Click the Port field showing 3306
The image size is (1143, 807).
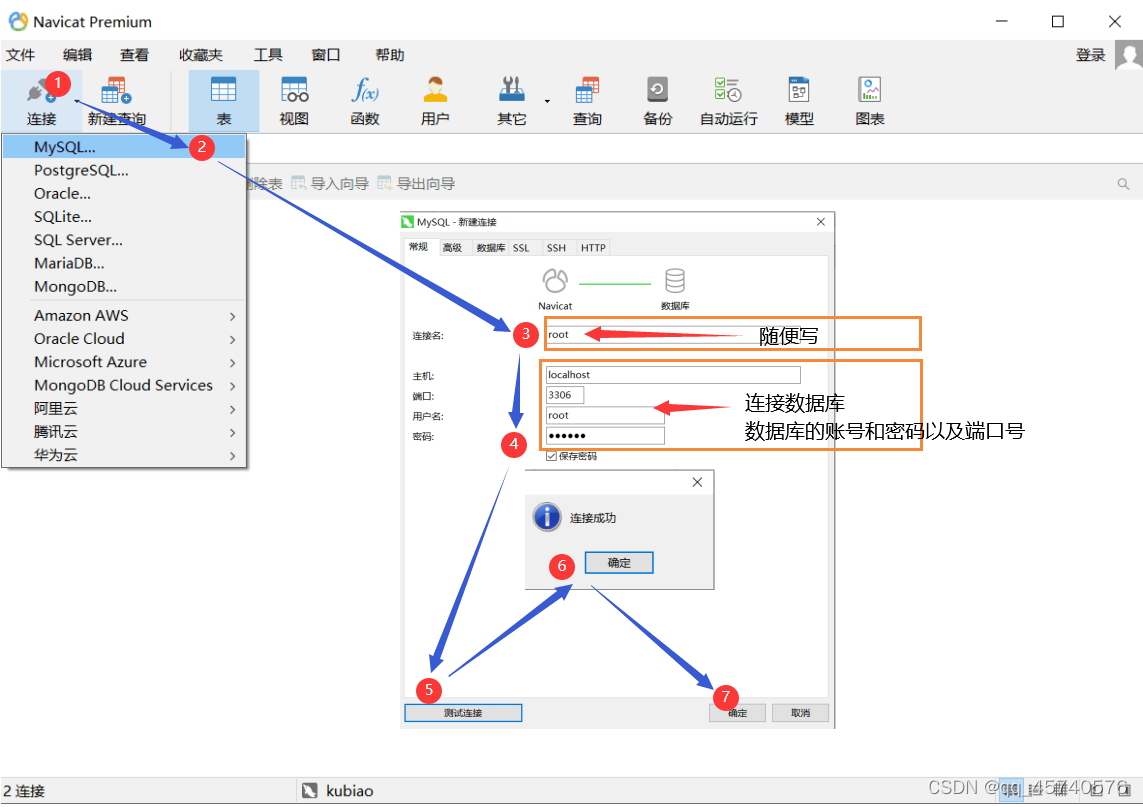(565, 395)
